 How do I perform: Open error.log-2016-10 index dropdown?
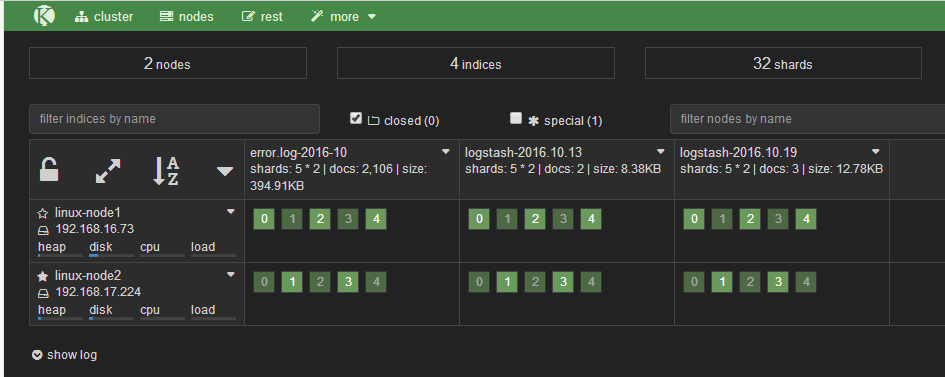pos(446,152)
